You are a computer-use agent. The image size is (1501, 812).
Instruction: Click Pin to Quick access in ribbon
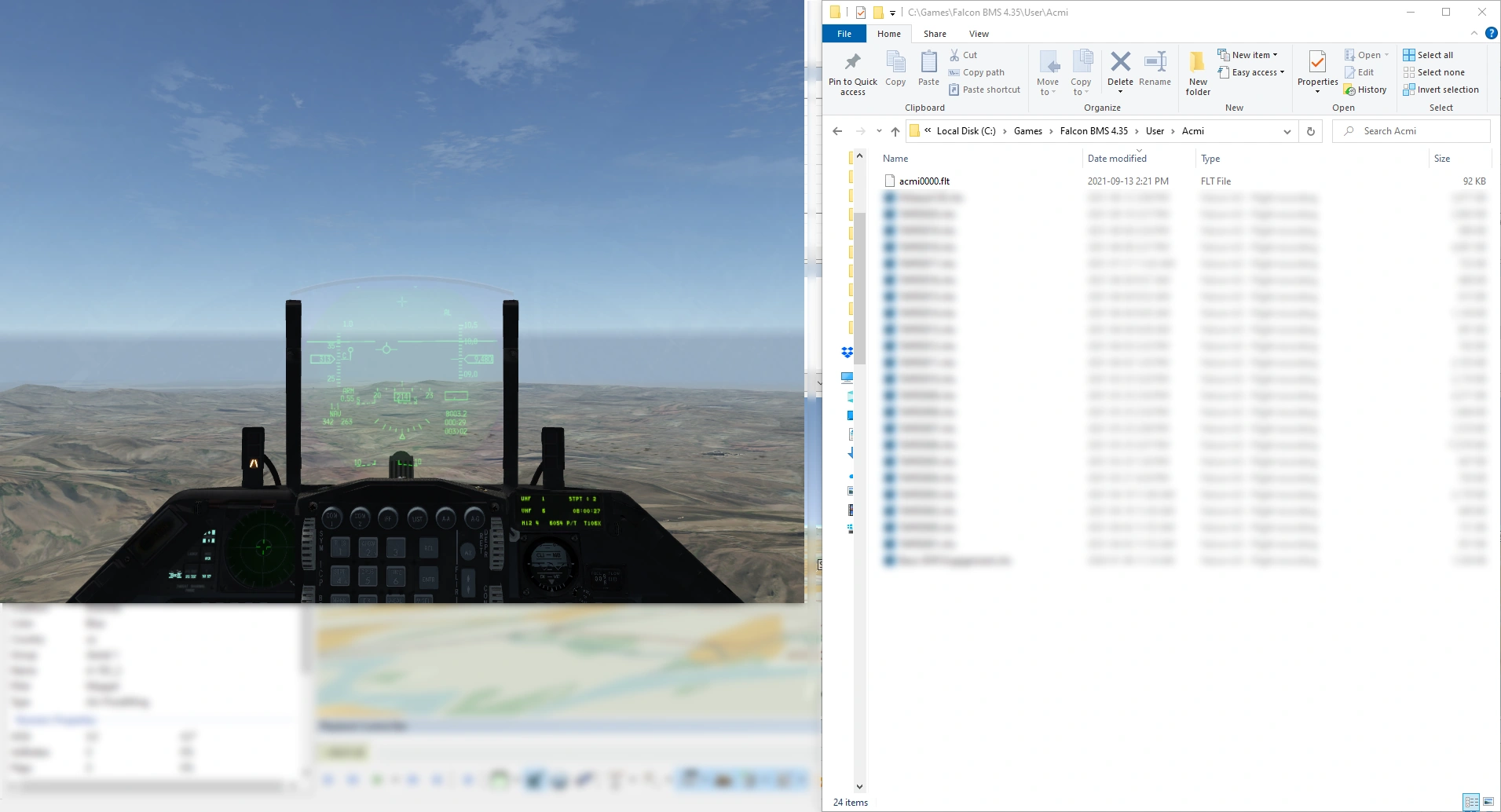tap(852, 74)
